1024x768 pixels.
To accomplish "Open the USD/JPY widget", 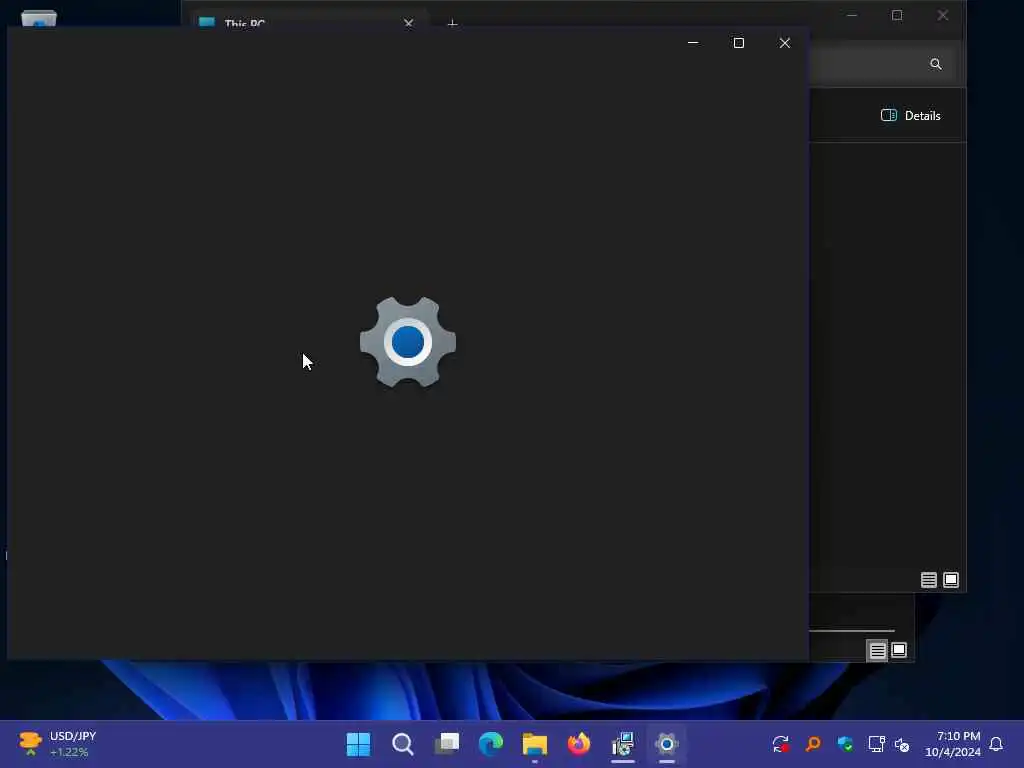I will coord(57,744).
